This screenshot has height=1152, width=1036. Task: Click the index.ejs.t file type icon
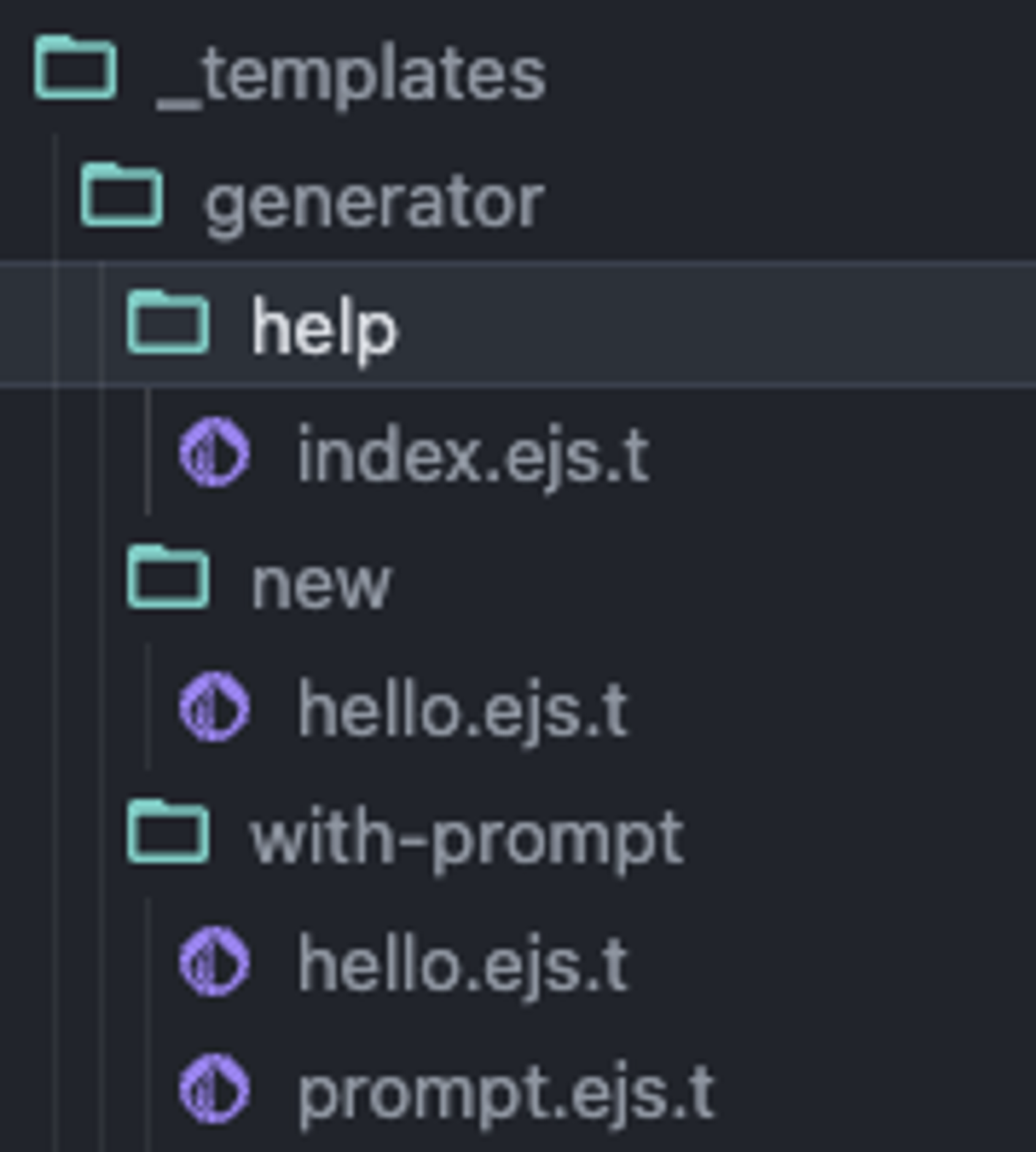coord(215,452)
